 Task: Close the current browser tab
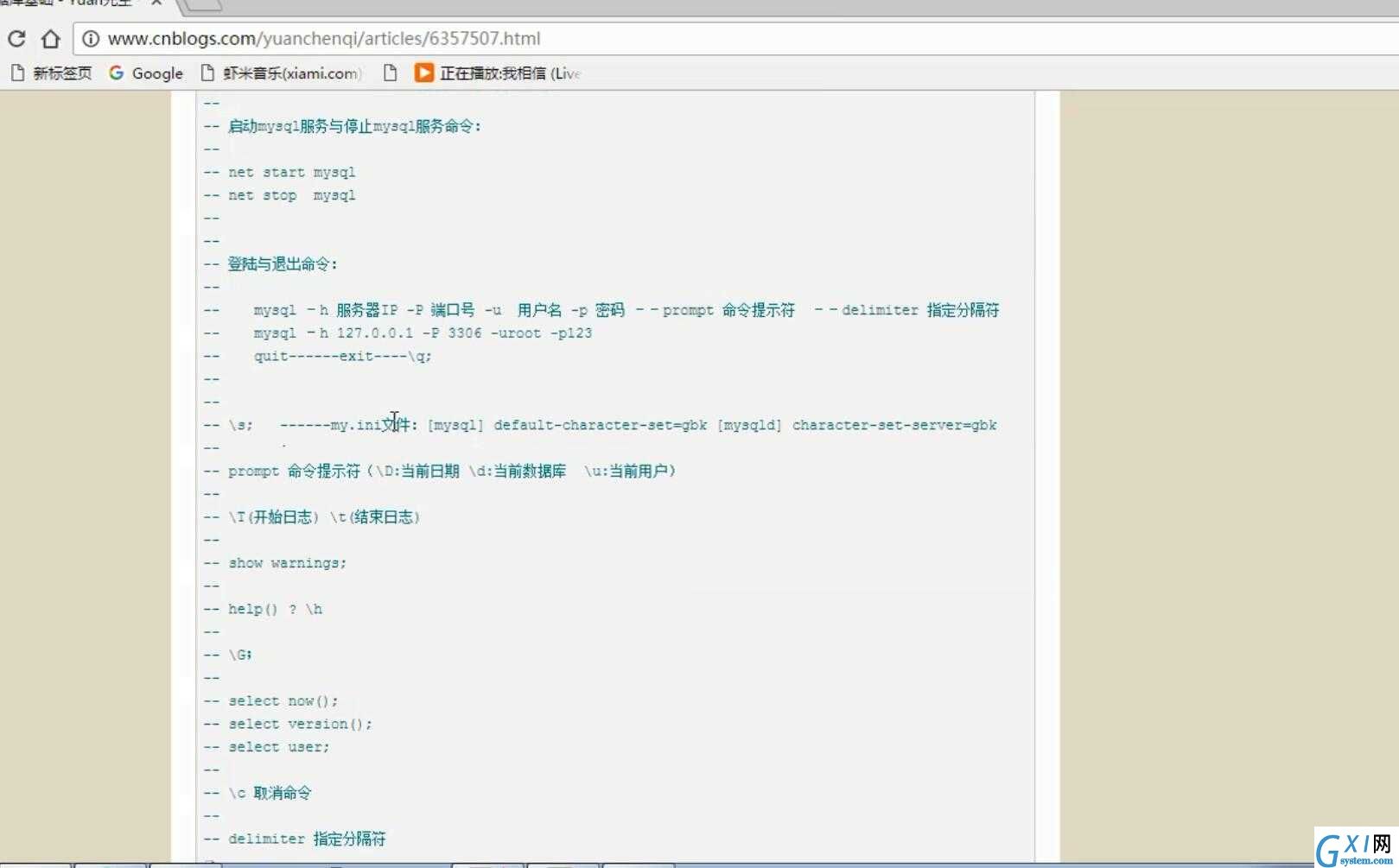tap(156, 3)
